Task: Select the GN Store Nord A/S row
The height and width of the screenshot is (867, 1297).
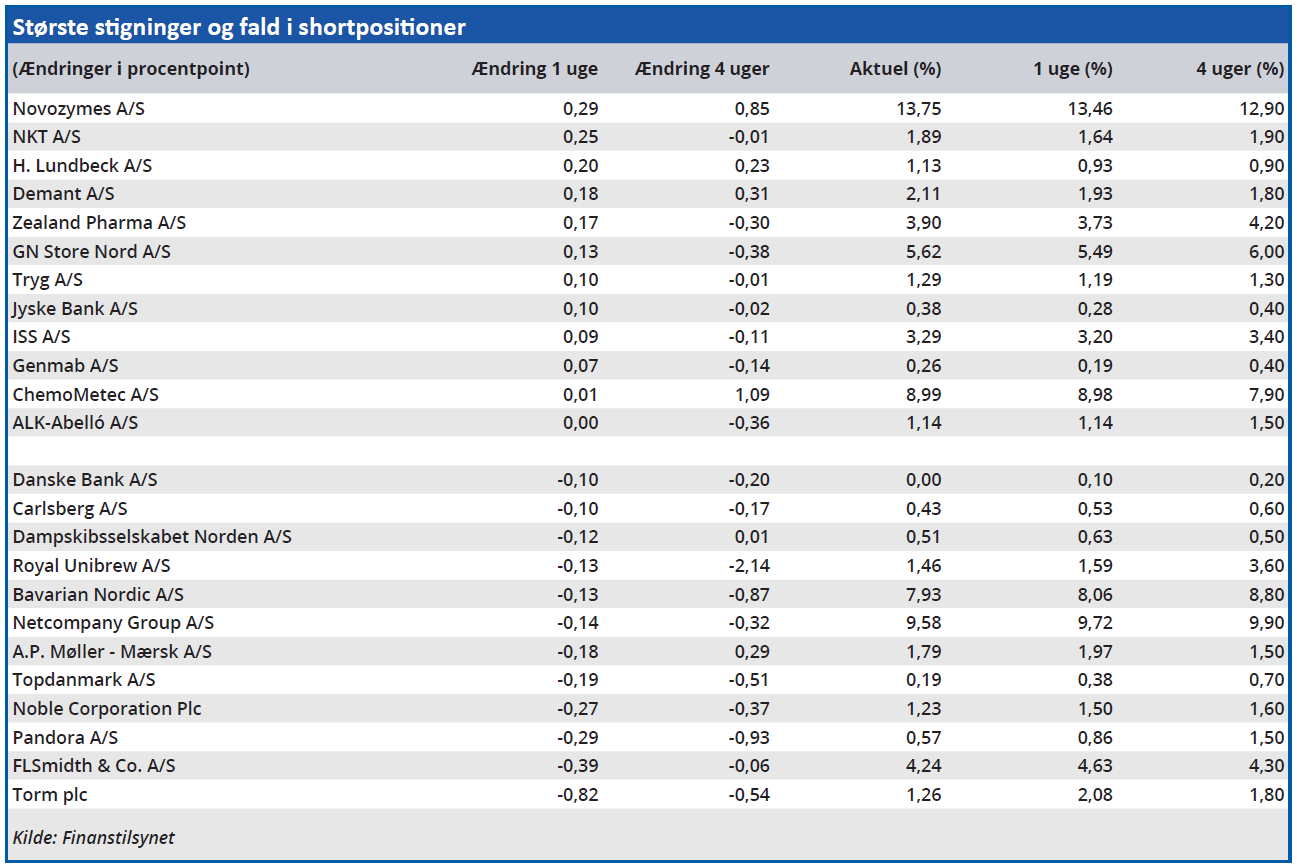Action: coord(91,251)
